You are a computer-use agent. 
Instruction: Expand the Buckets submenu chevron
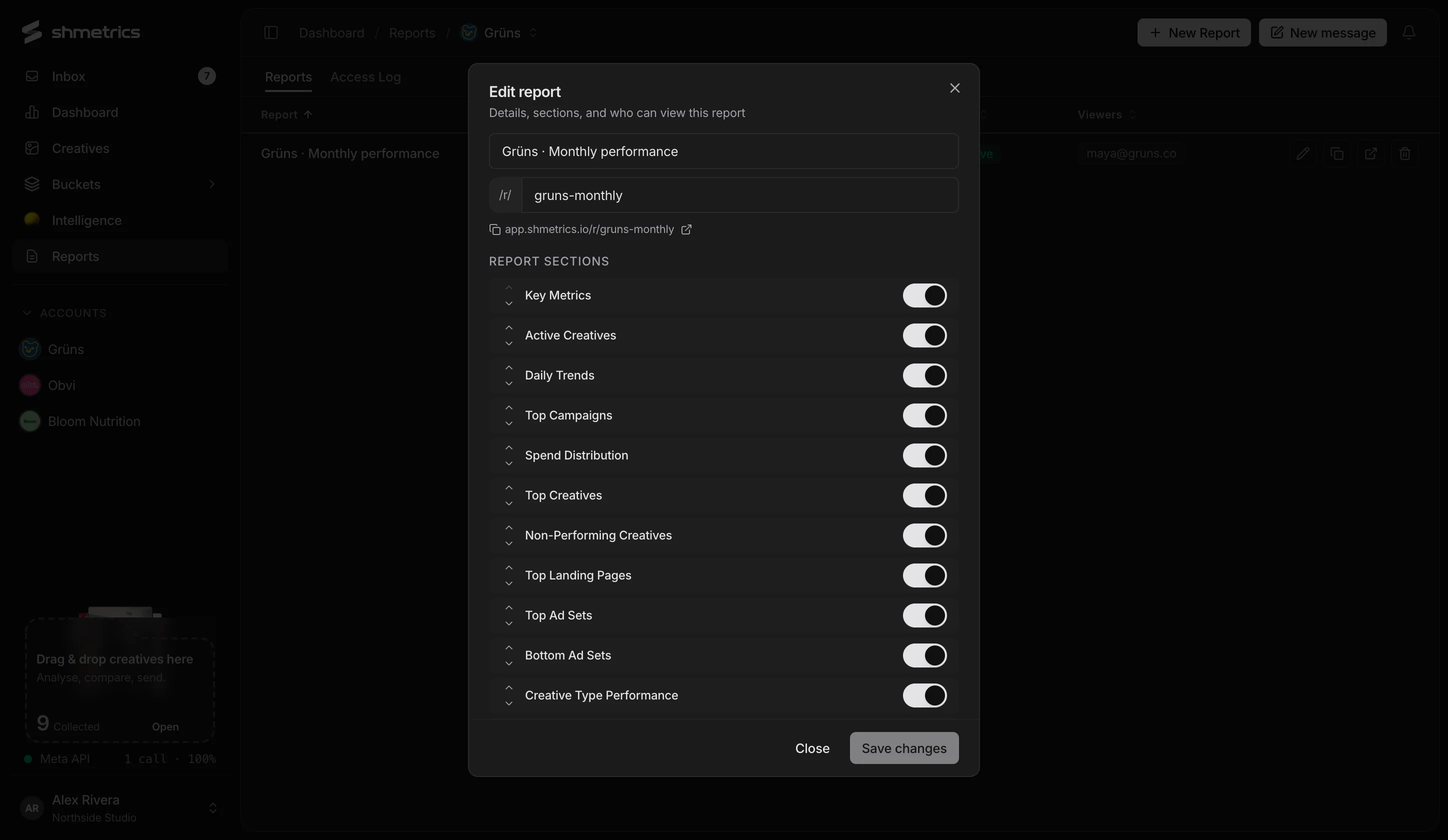211,184
